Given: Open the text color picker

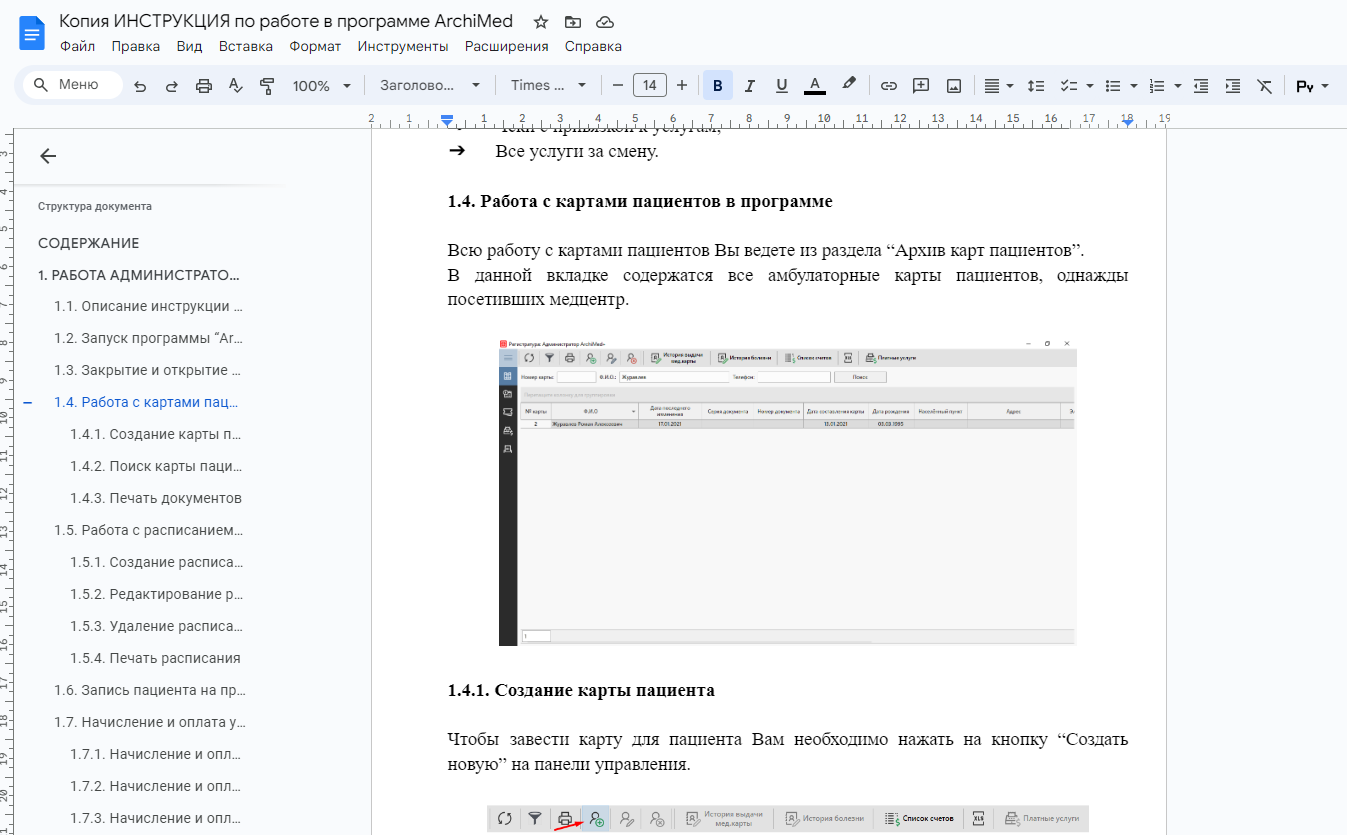Looking at the screenshot, I should click(815, 86).
